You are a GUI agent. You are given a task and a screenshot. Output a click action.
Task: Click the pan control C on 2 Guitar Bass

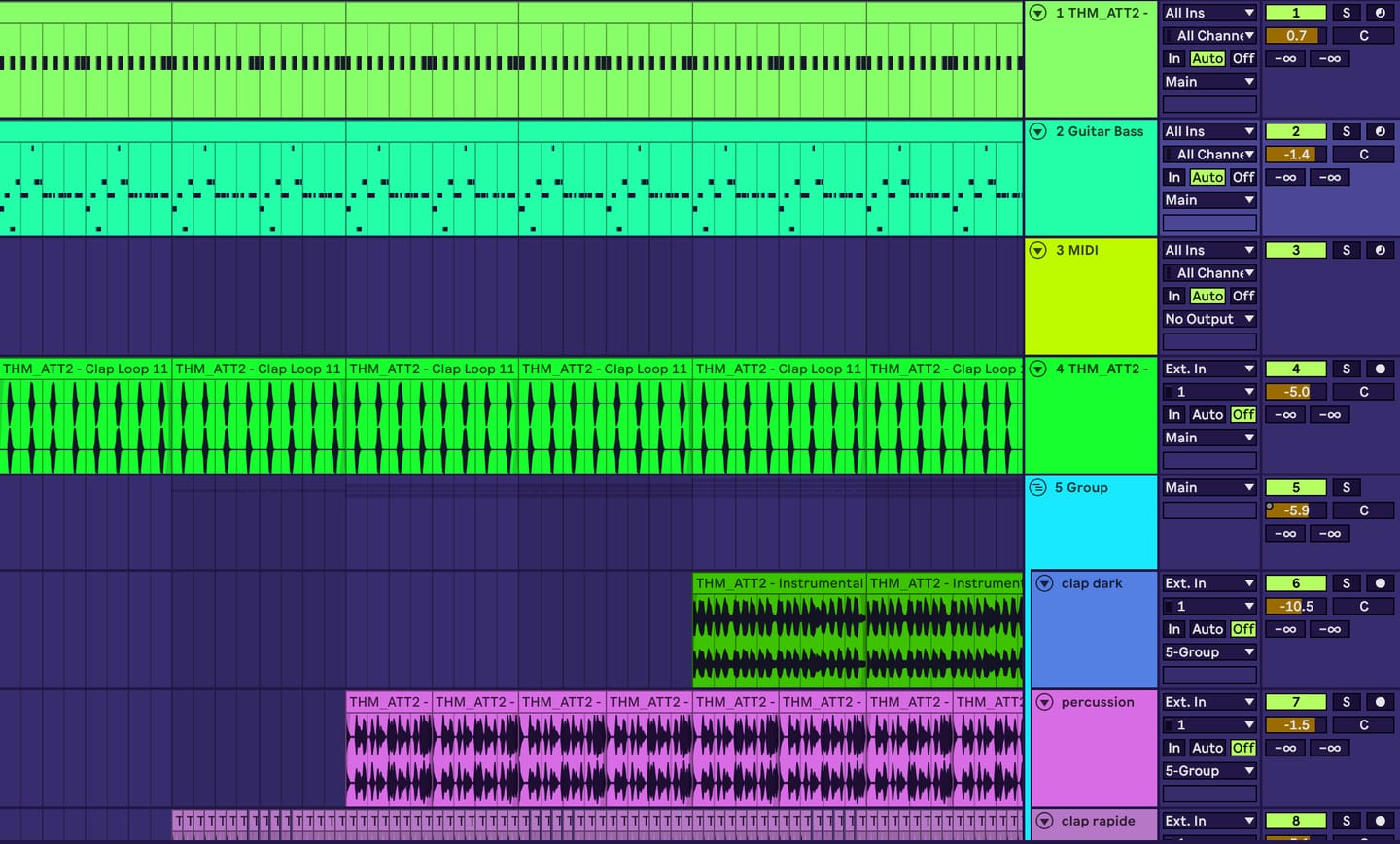1363,155
